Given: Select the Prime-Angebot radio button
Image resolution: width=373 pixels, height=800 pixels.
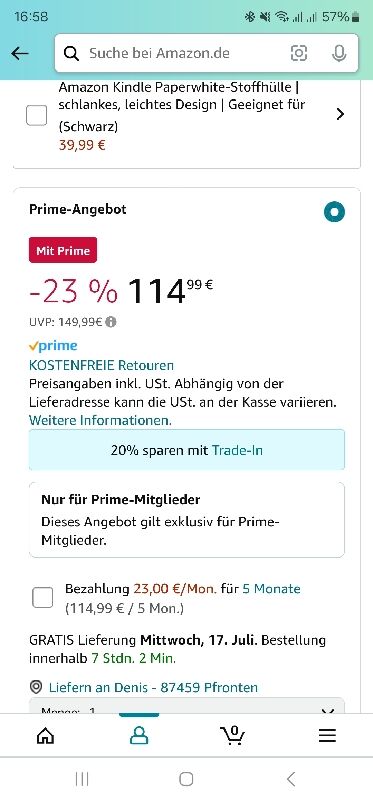Looking at the screenshot, I should 334,212.
